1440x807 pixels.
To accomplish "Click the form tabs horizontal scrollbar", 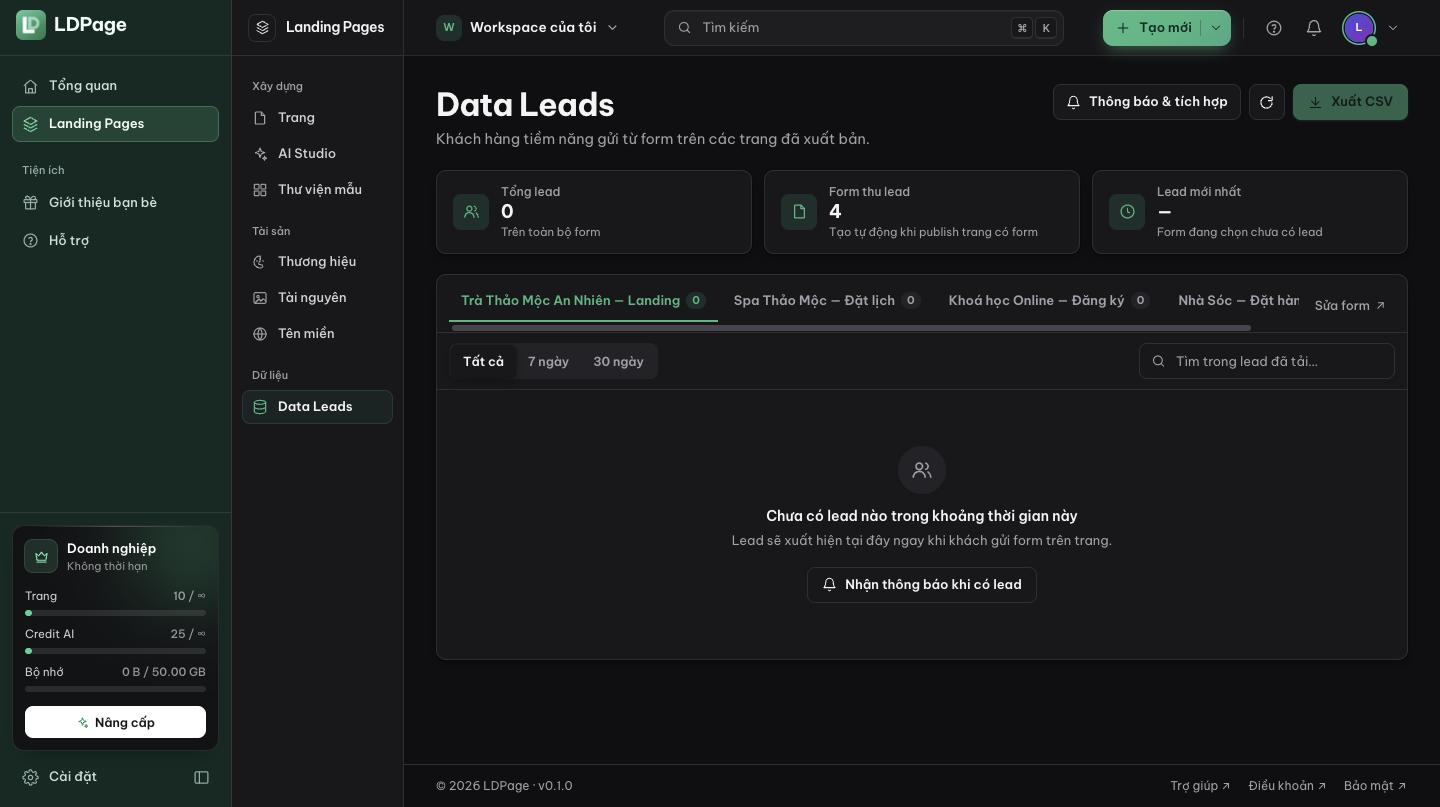I will click(851, 328).
